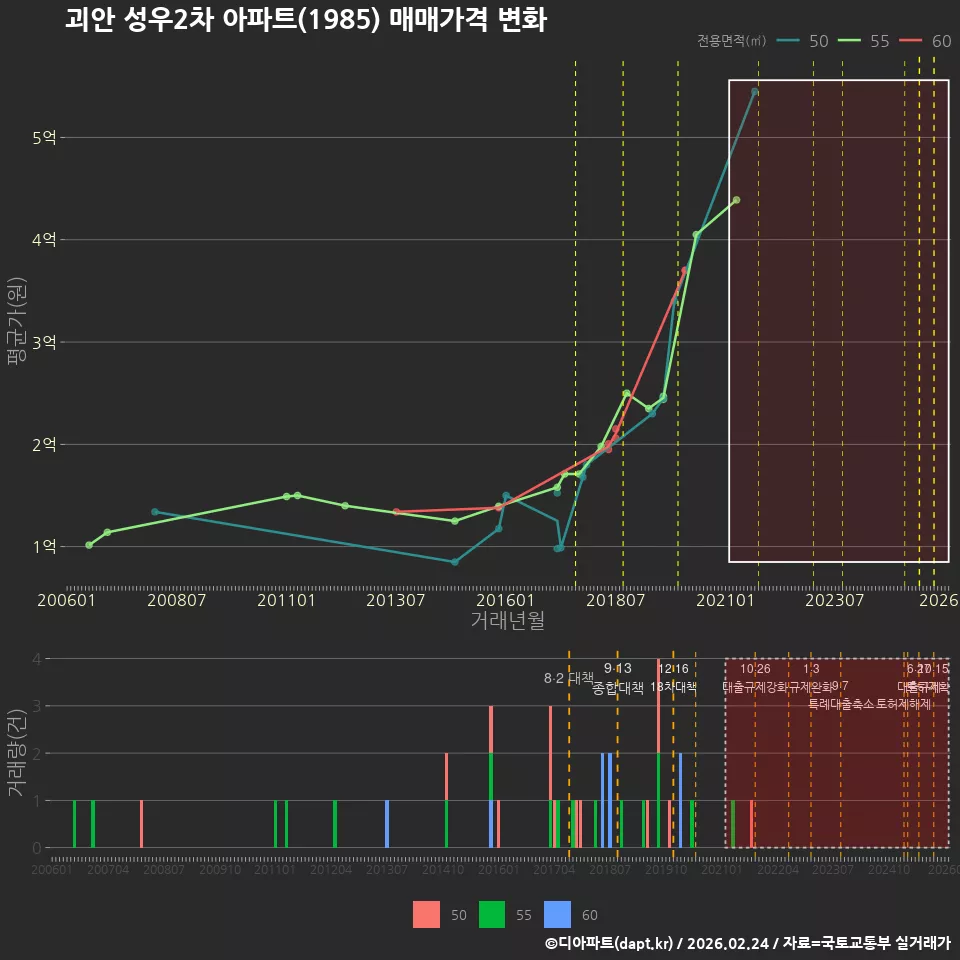The image size is (960, 960).
Task: Click the 201807 x-axis label on price chart
Action: (615, 600)
